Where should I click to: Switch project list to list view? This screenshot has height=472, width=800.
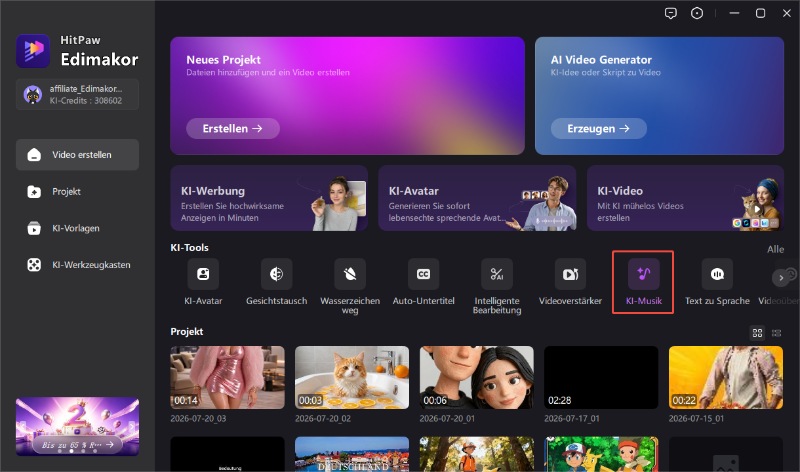click(x=777, y=333)
